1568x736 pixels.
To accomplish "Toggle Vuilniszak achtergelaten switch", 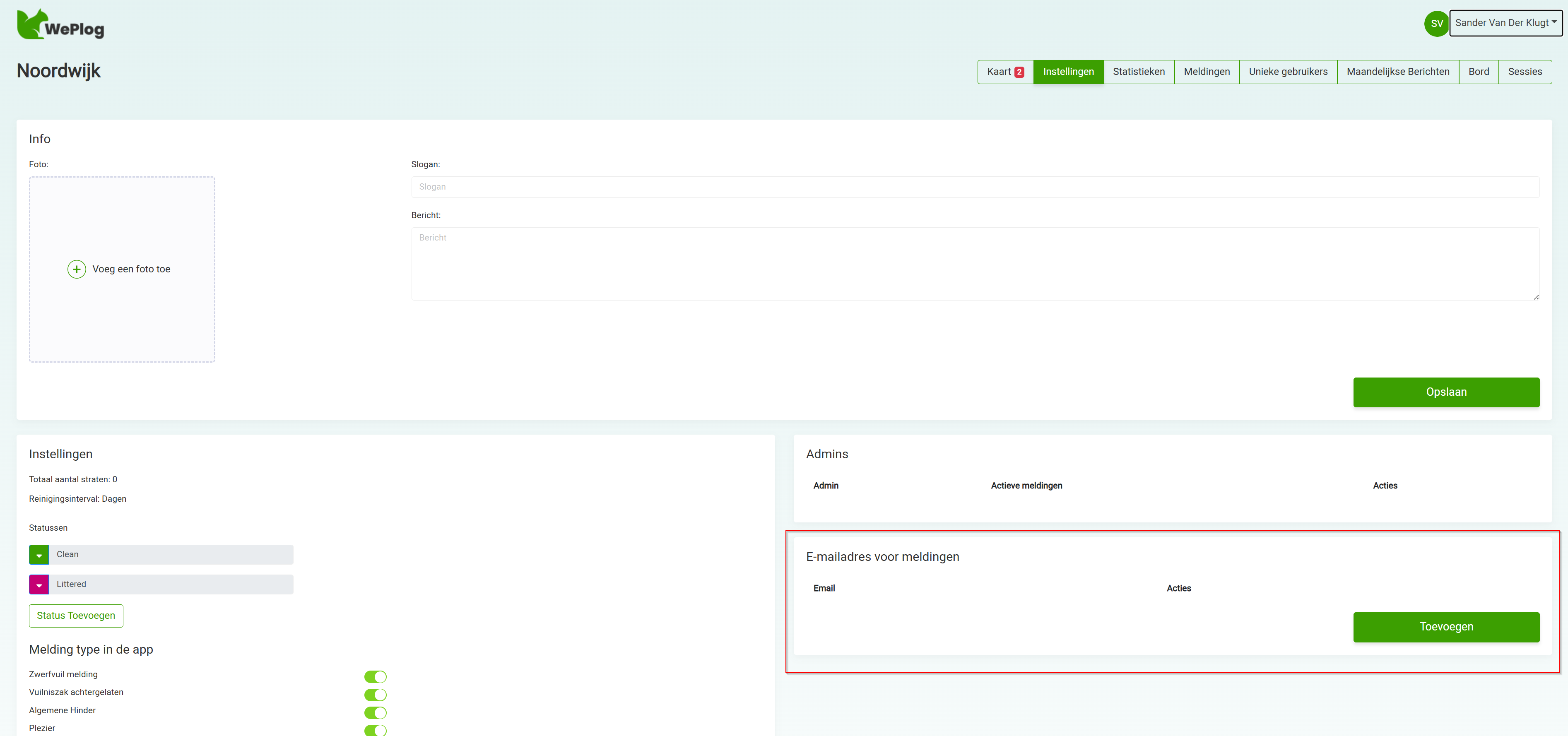I will [x=376, y=695].
